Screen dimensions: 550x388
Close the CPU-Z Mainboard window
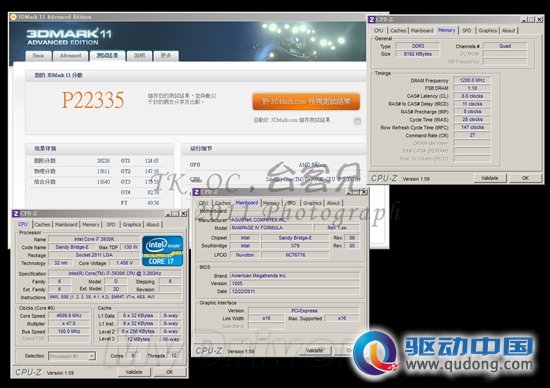(364, 192)
